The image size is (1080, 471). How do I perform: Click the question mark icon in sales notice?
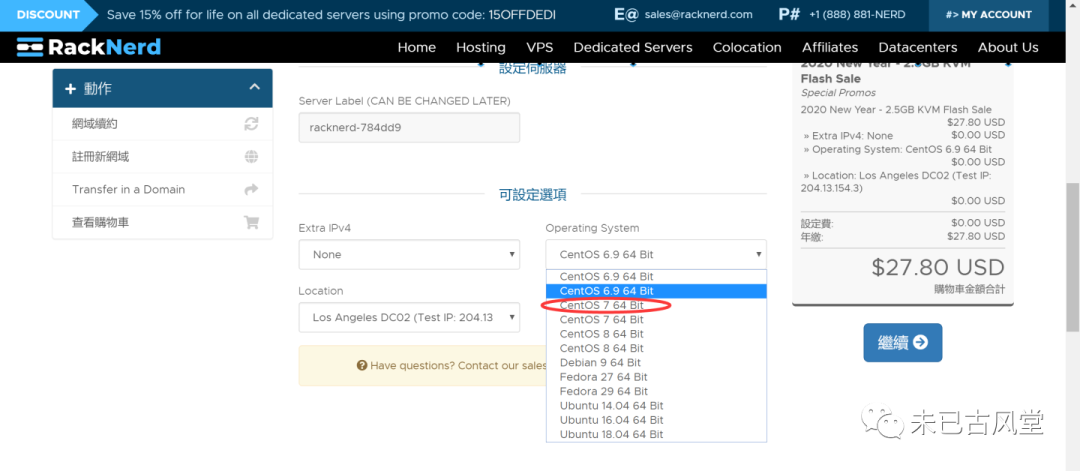click(x=362, y=366)
